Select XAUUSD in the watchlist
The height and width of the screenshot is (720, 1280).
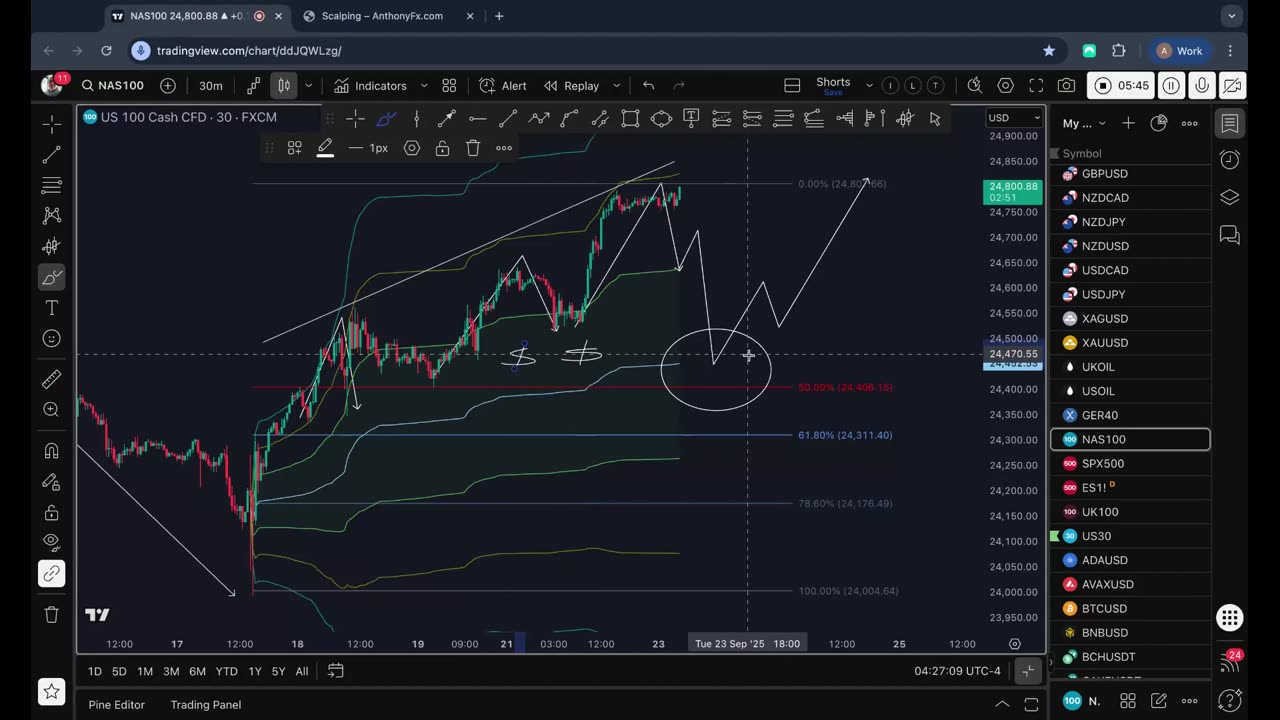pyautogui.click(x=1130, y=343)
